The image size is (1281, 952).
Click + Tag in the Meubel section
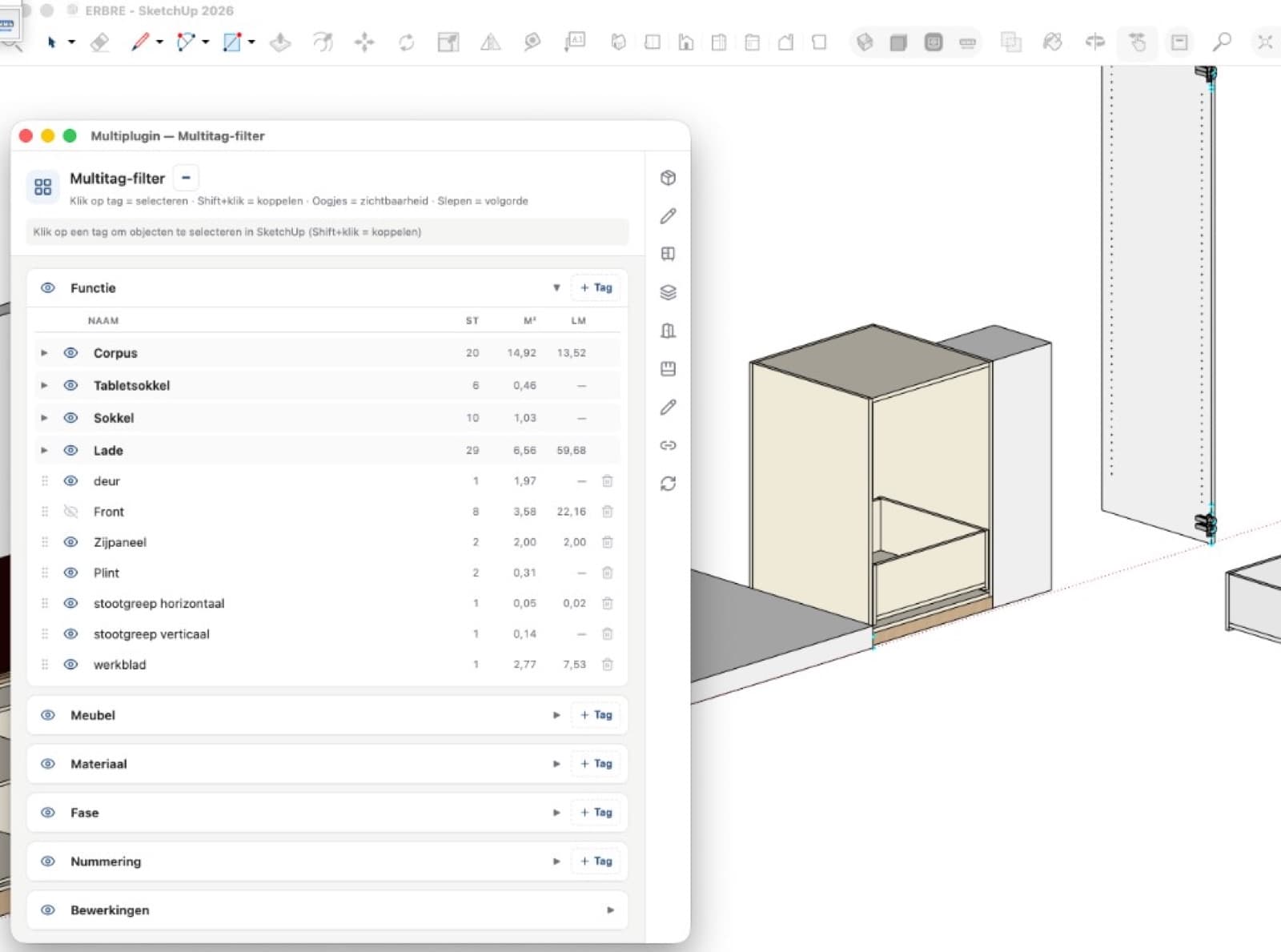point(596,715)
